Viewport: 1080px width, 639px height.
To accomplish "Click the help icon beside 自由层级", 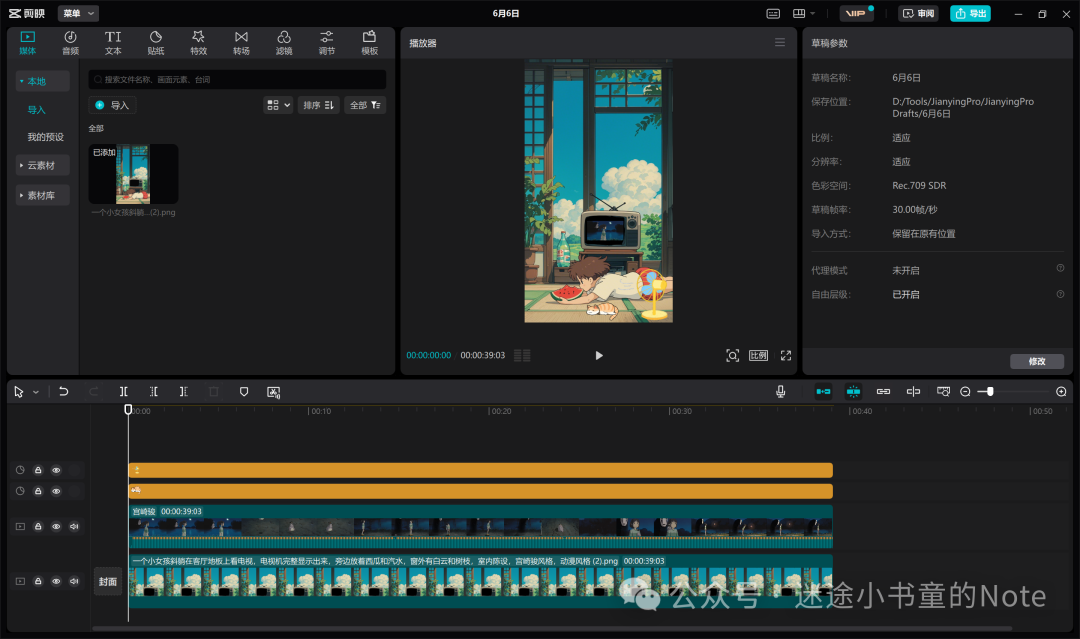I will click(x=1060, y=294).
